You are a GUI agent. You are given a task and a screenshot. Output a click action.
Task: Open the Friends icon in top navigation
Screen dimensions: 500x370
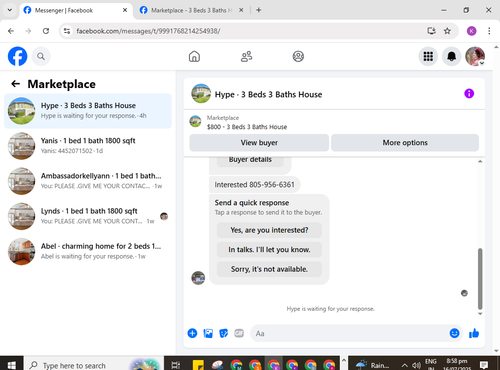coord(246,56)
